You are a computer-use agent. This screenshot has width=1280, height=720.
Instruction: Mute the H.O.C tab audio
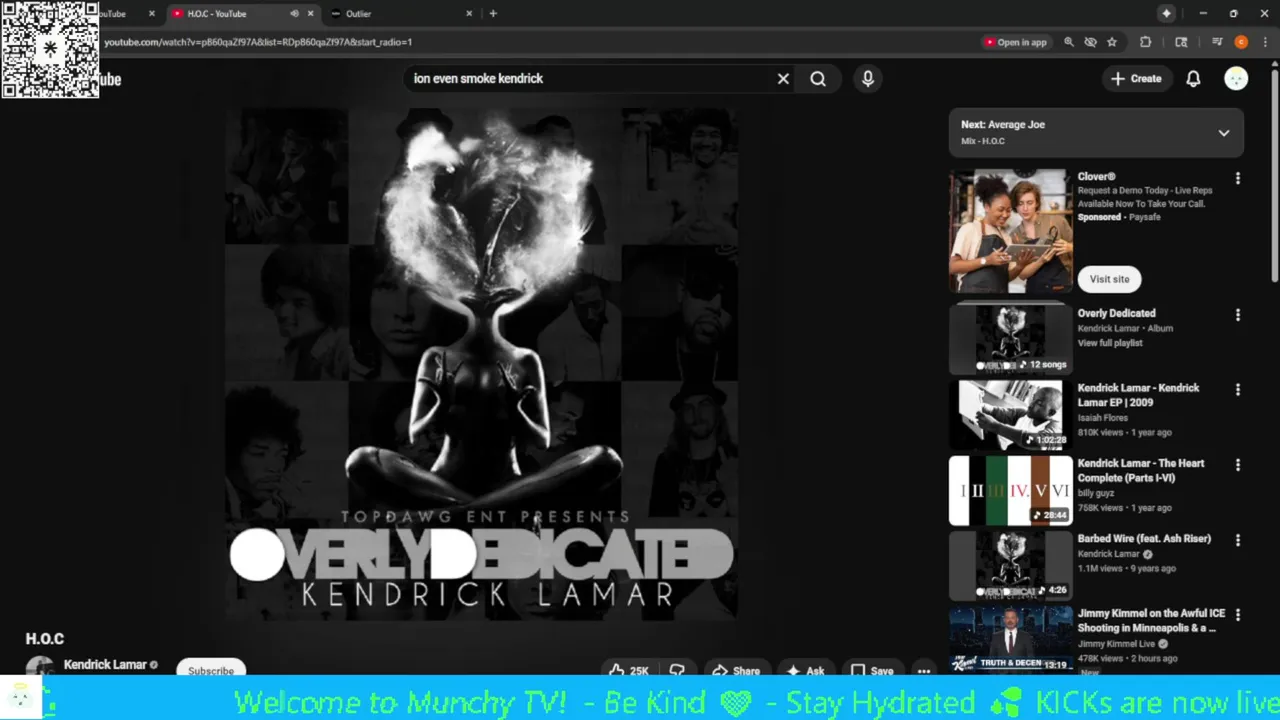[x=294, y=14]
